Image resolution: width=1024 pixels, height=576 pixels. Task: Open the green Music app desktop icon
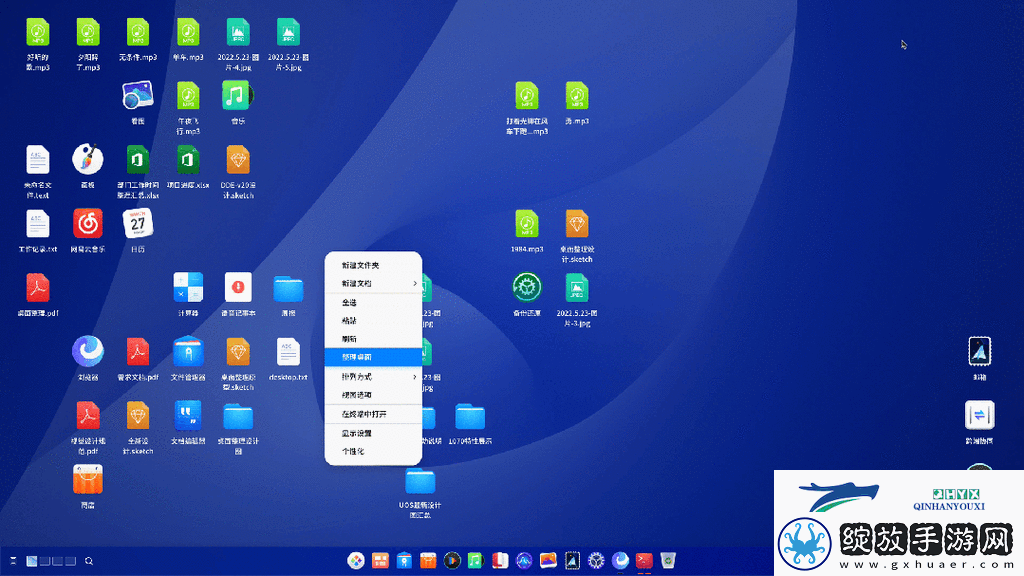pos(237,96)
